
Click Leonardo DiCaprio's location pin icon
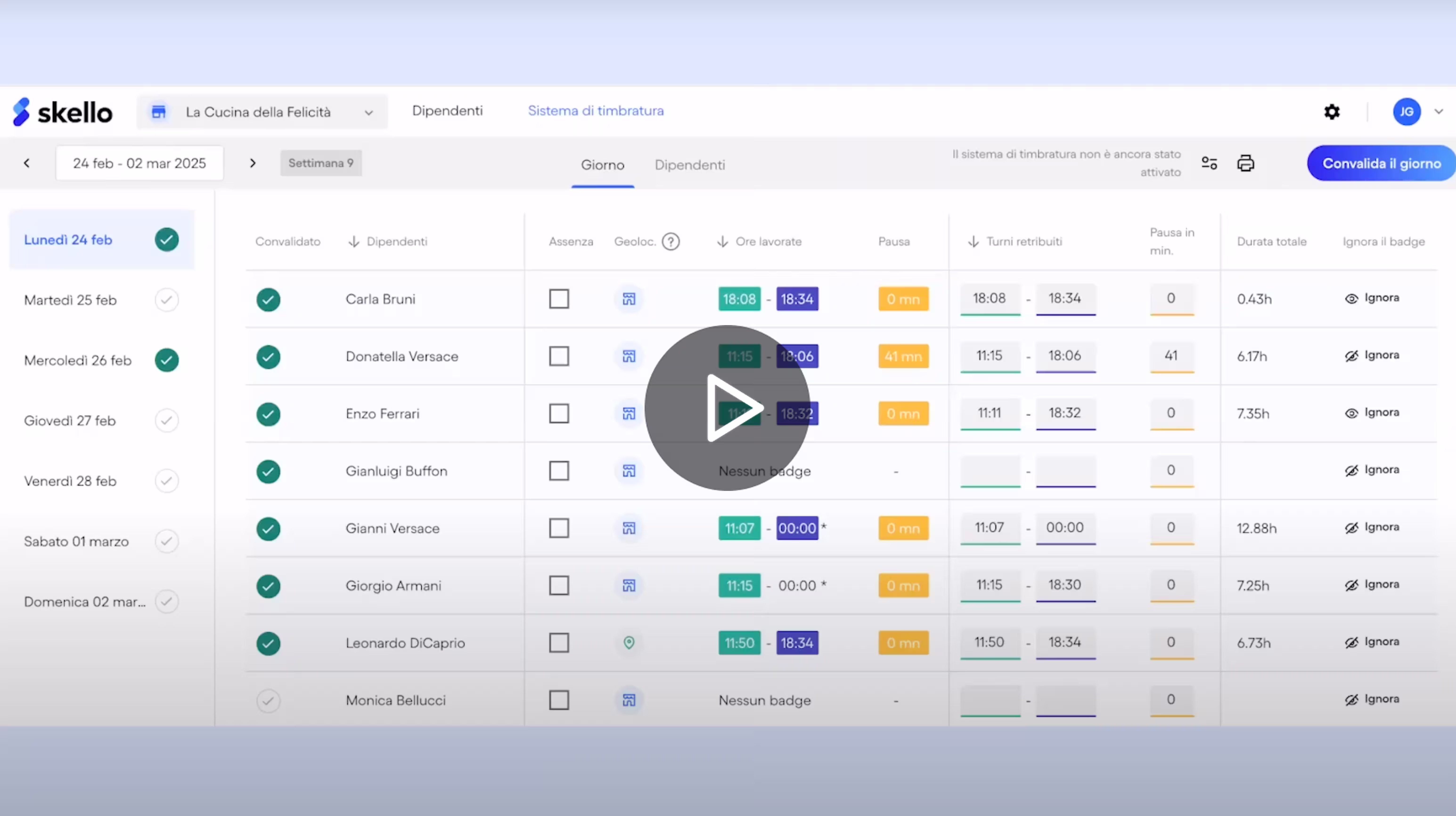click(x=629, y=643)
